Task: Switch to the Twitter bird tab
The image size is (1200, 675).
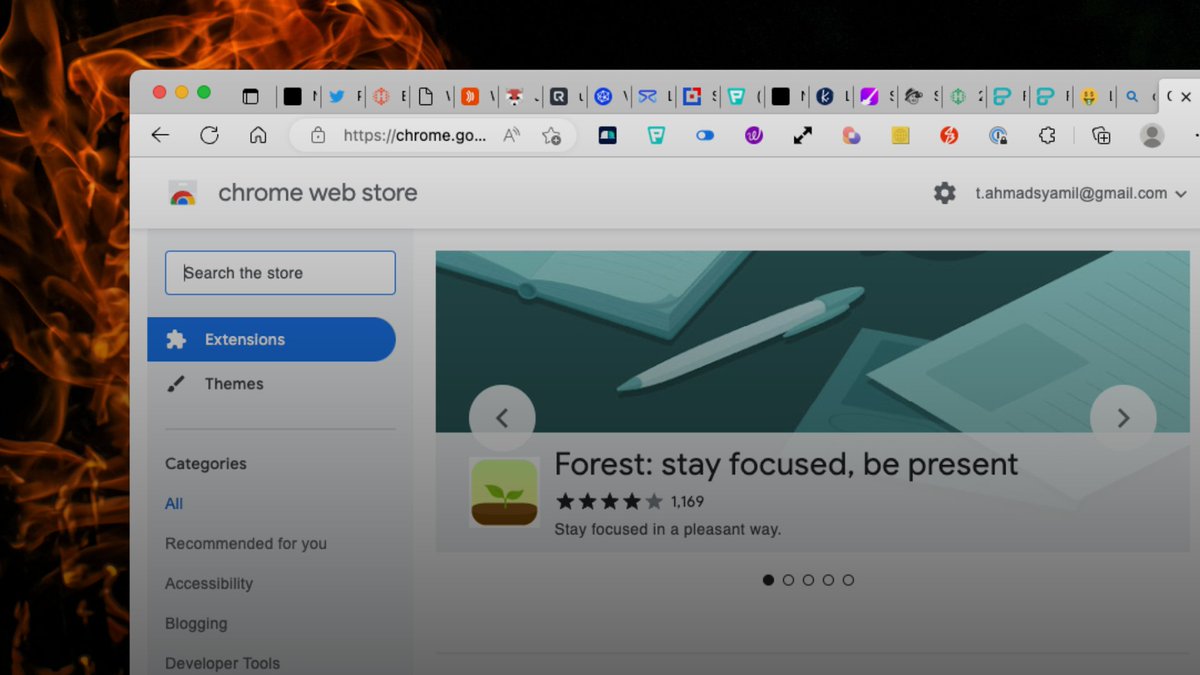Action: click(337, 97)
